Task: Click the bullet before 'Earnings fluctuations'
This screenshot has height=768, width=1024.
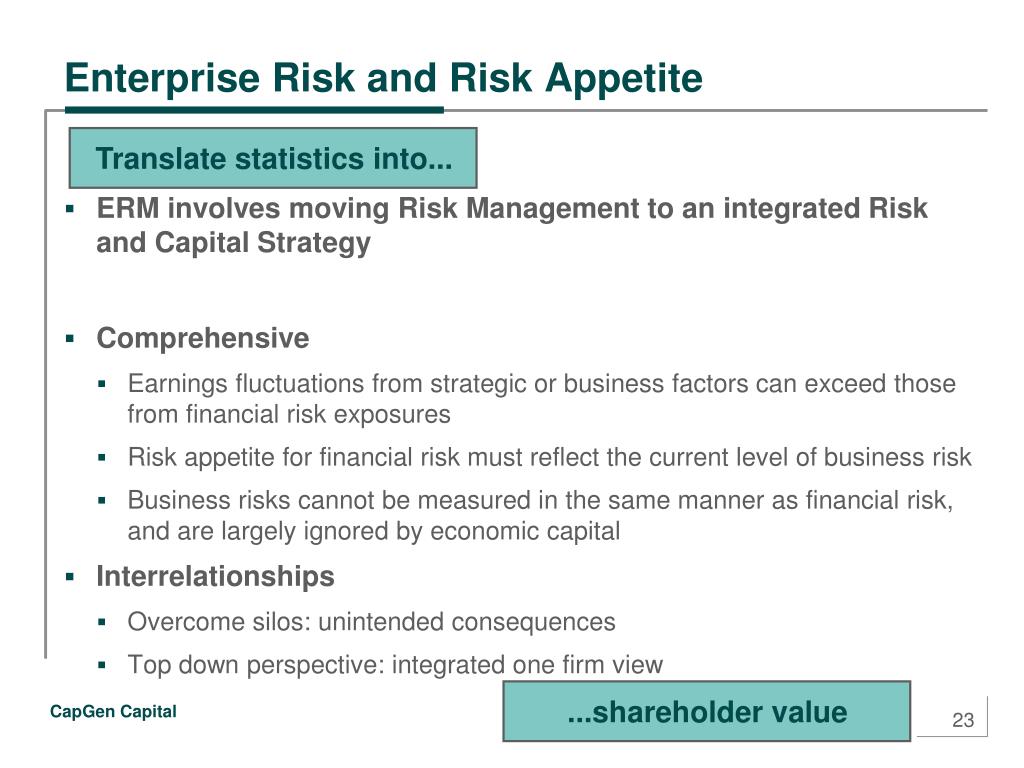Action: [101, 384]
